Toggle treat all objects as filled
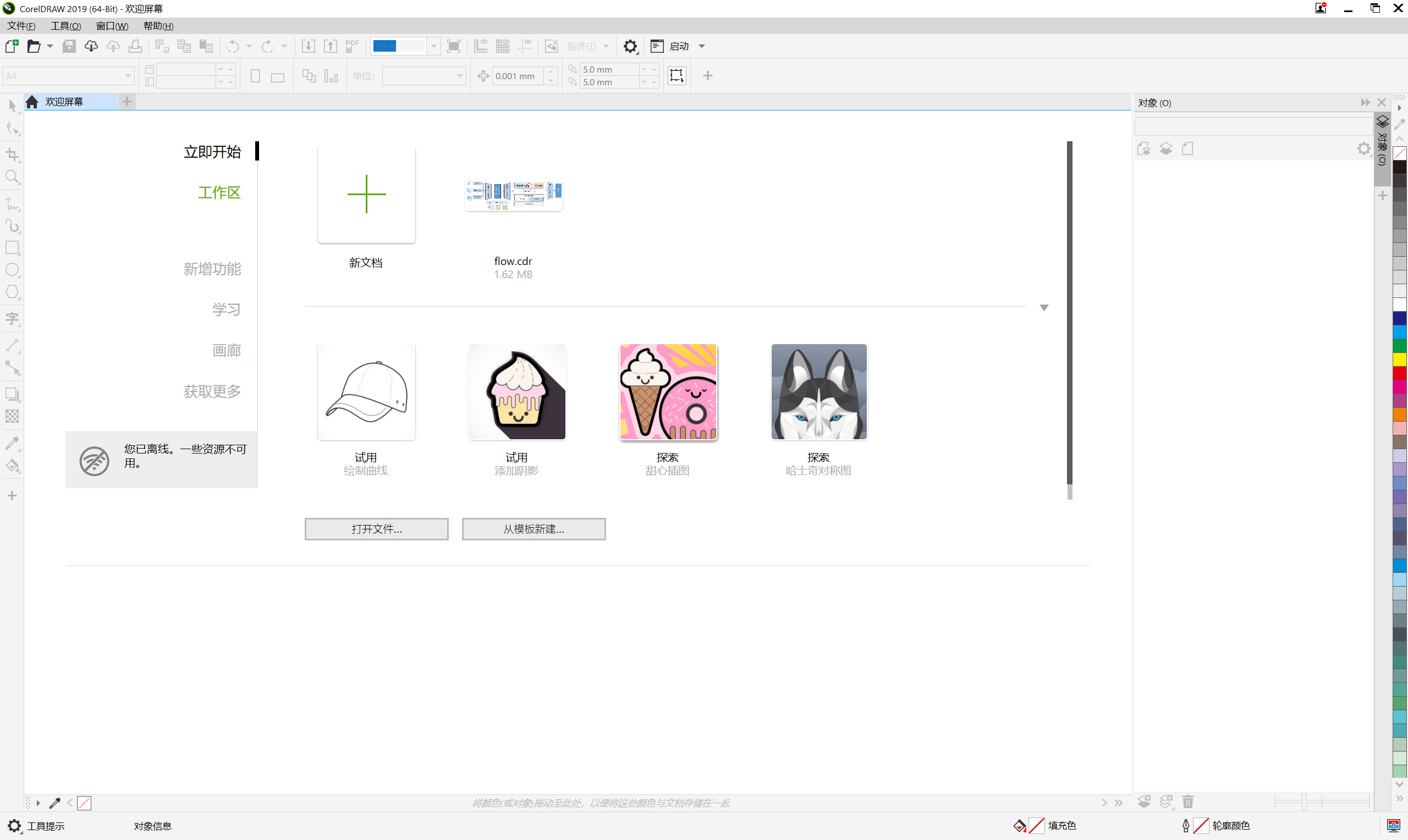Image resolution: width=1408 pixels, height=840 pixels. [x=676, y=76]
